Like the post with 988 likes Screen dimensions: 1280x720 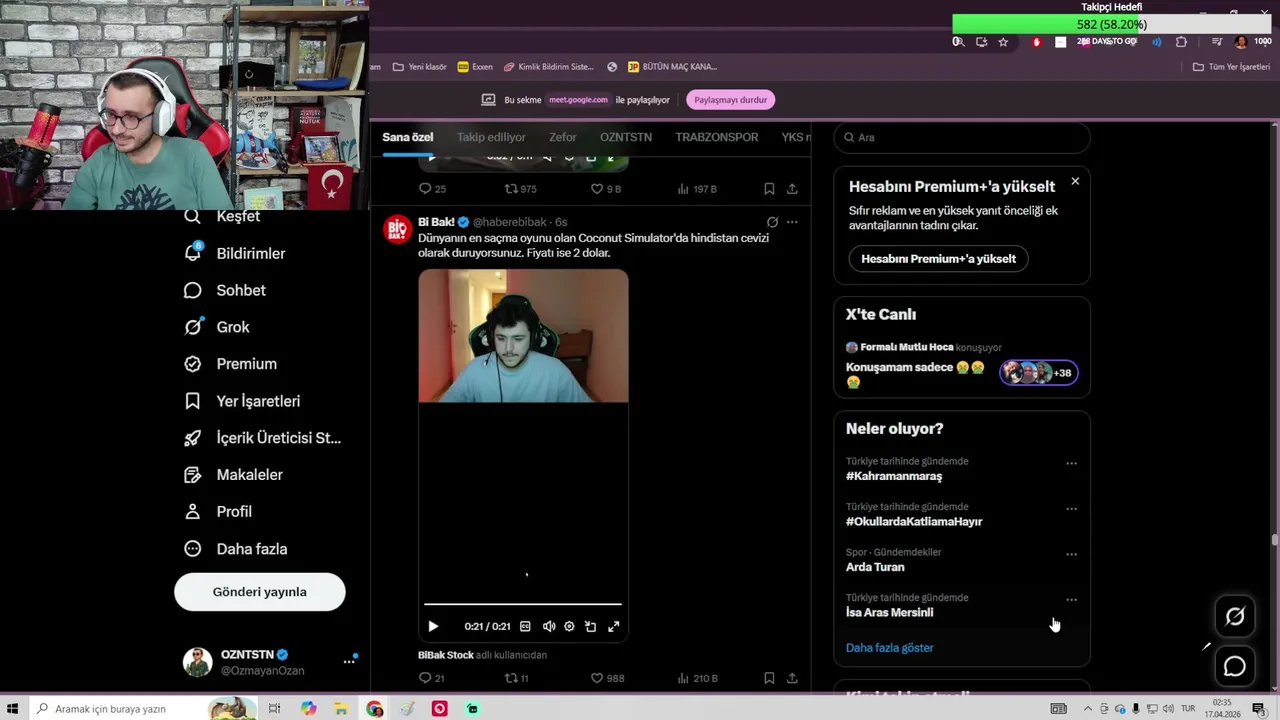[607, 678]
